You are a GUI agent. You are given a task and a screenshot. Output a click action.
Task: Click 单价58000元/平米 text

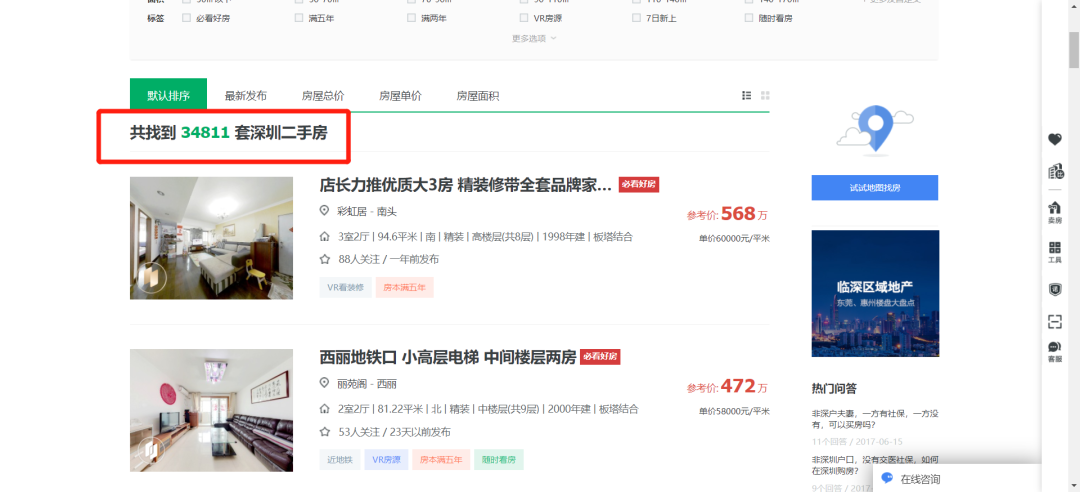pos(734,411)
